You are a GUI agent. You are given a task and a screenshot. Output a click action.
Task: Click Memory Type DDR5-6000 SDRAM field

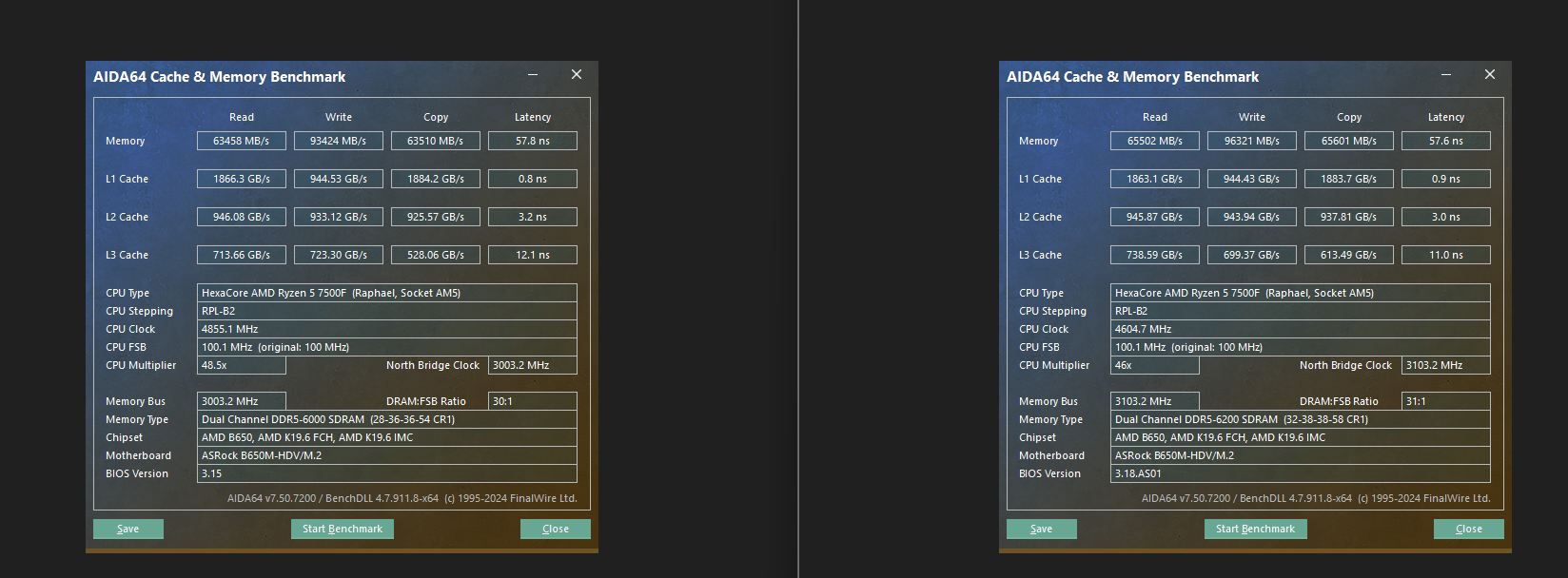point(387,419)
